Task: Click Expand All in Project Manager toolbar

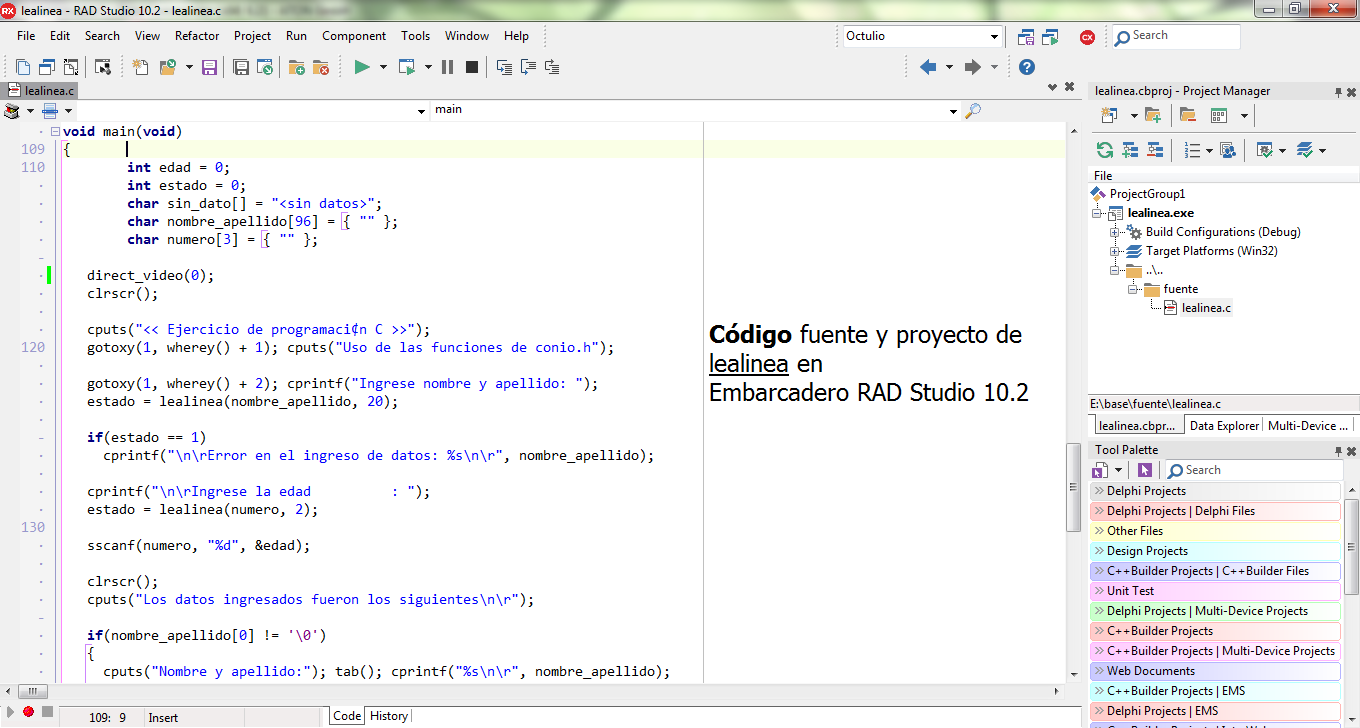Action: (1130, 150)
